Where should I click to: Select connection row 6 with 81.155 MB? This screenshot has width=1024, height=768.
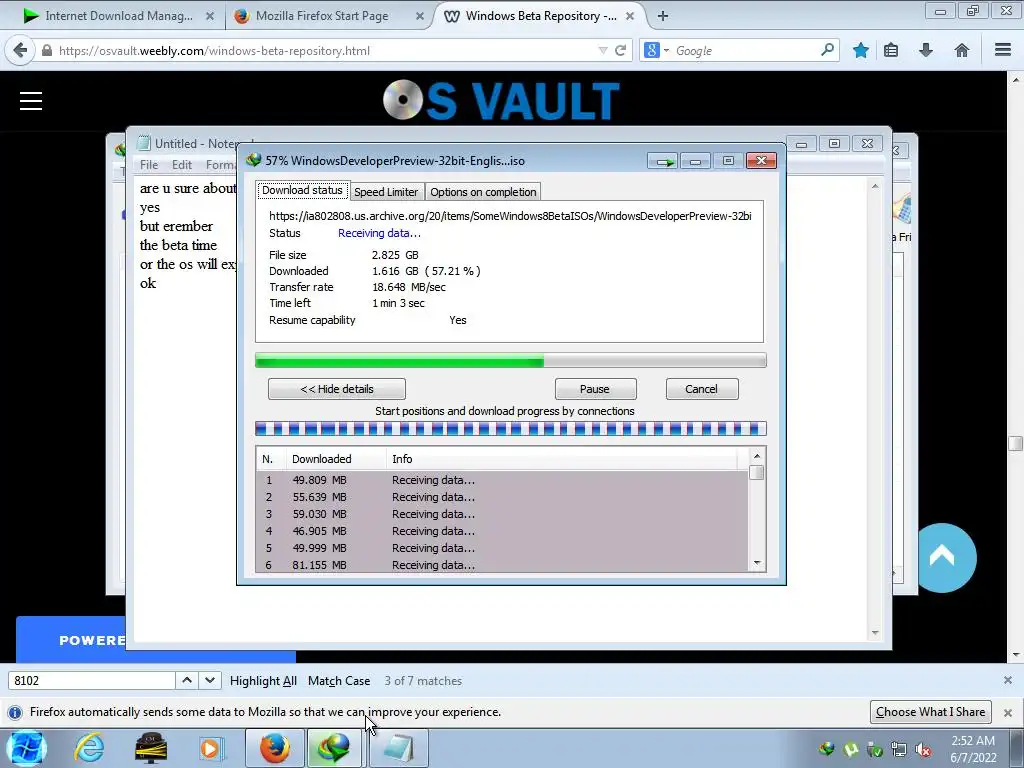tap(502, 565)
